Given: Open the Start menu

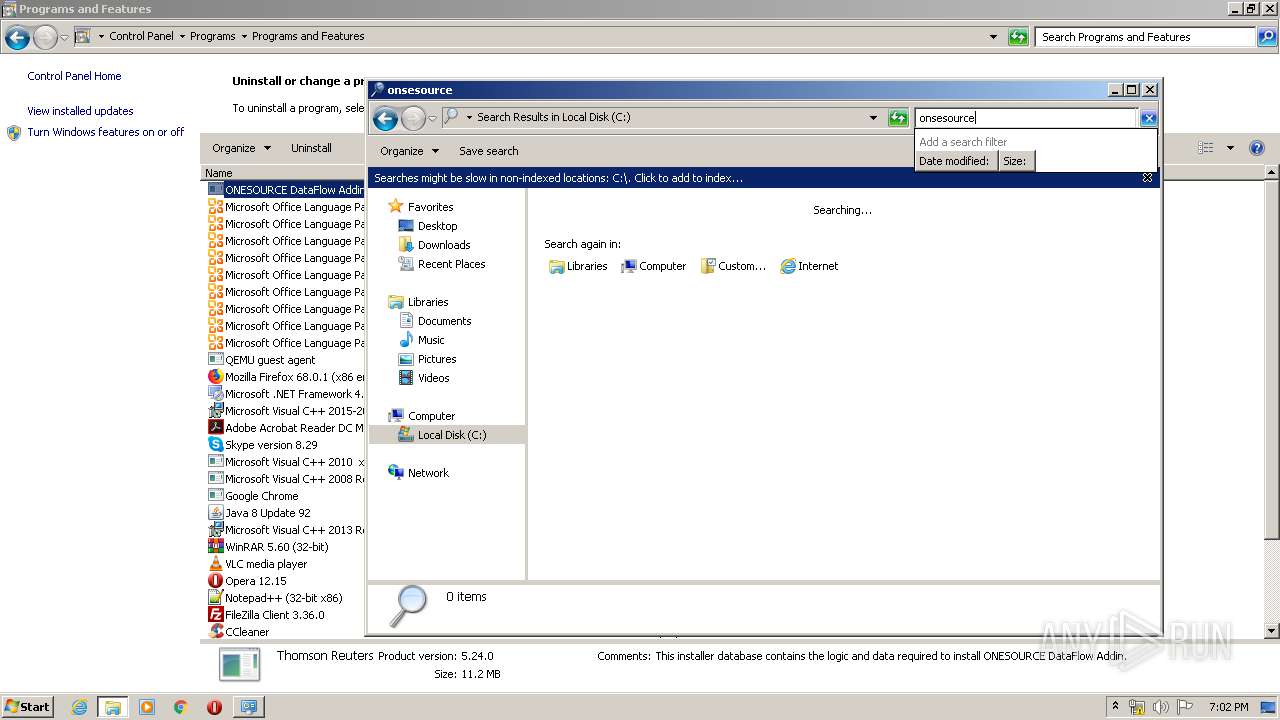Looking at the screenshot, I should pyautogui.click(x=27, y=706).
